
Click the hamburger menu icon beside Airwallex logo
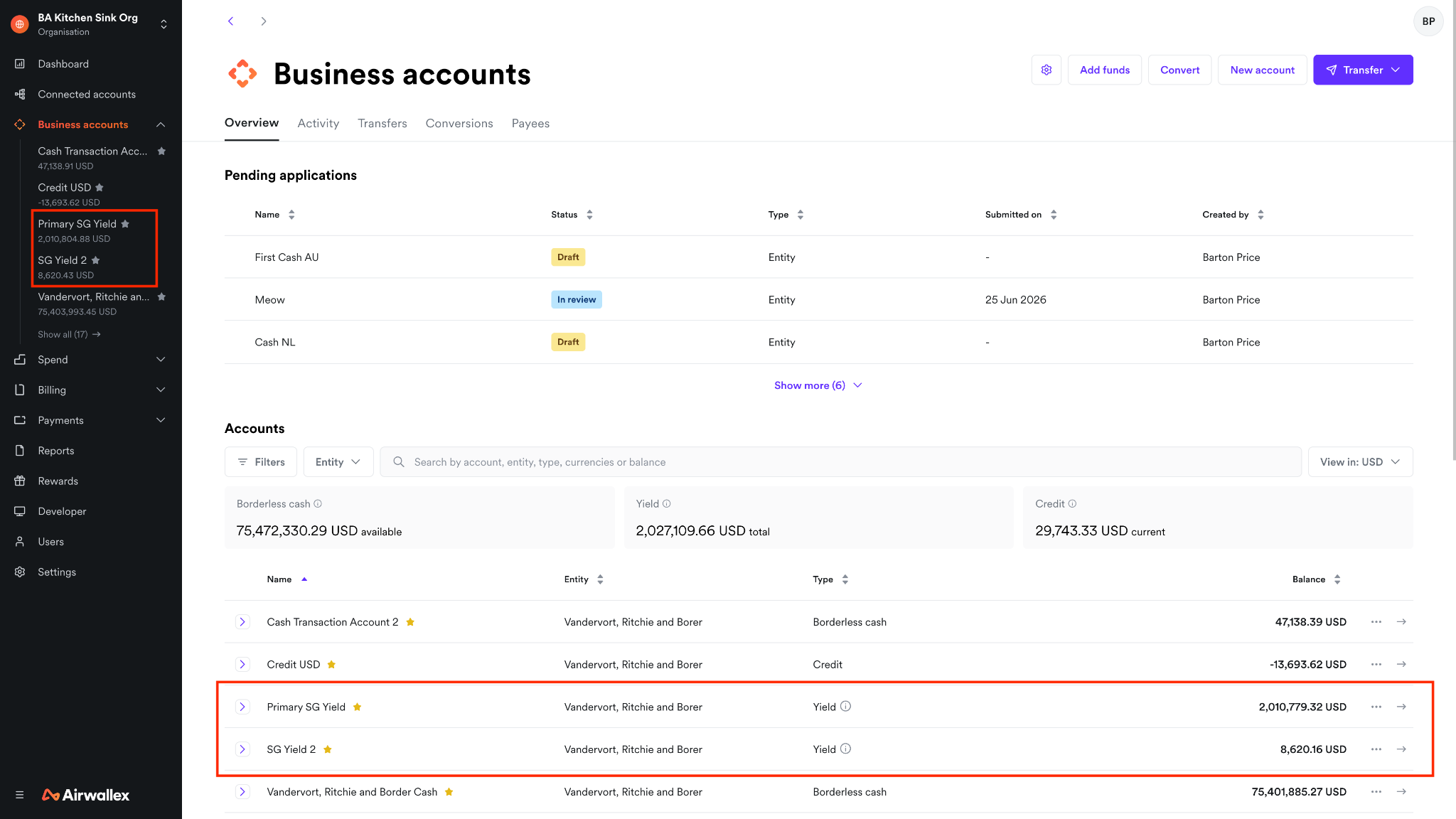pyautogui.click(x=20, y=795)
